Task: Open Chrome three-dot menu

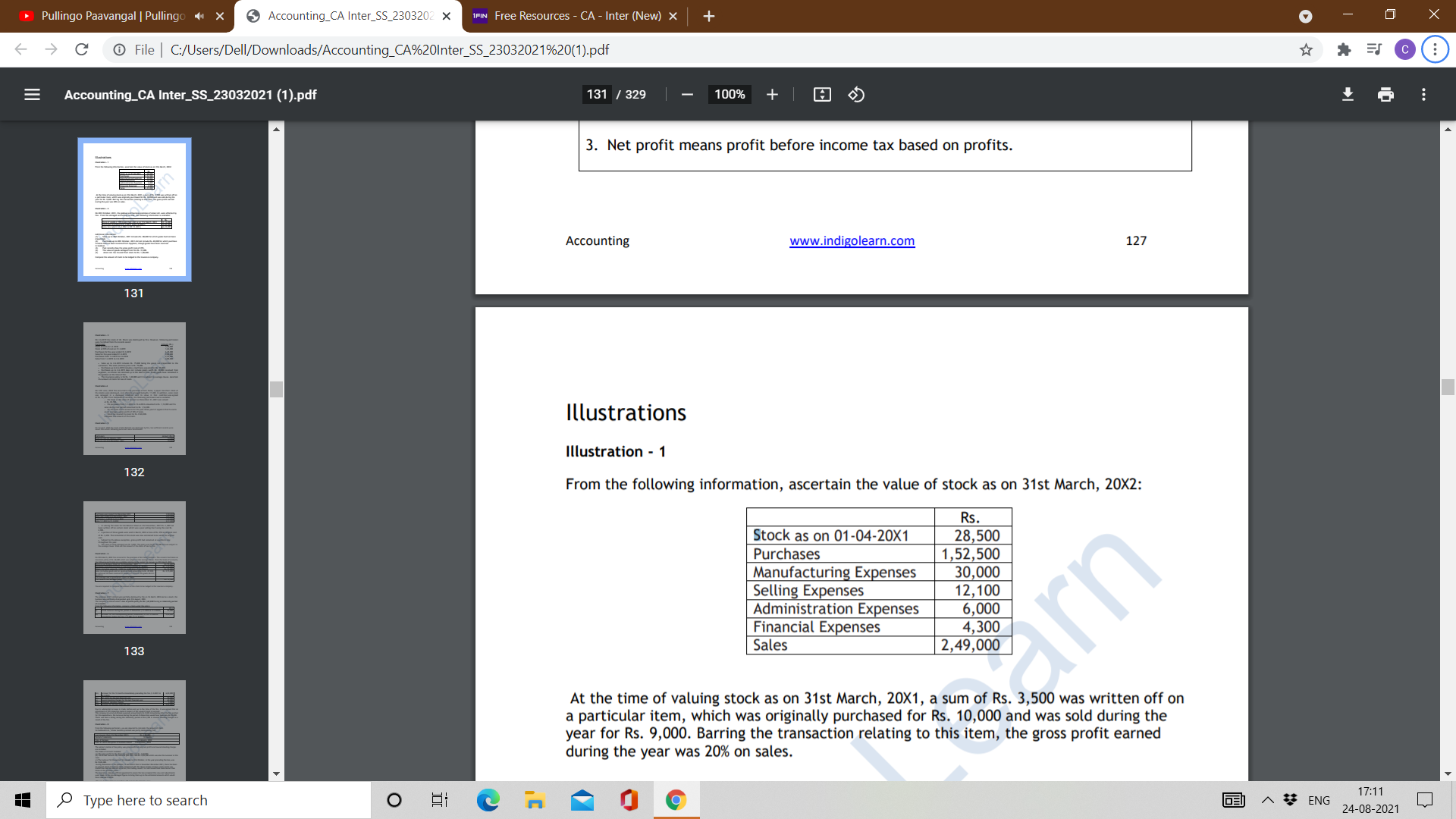Action: coord(1435,50)
